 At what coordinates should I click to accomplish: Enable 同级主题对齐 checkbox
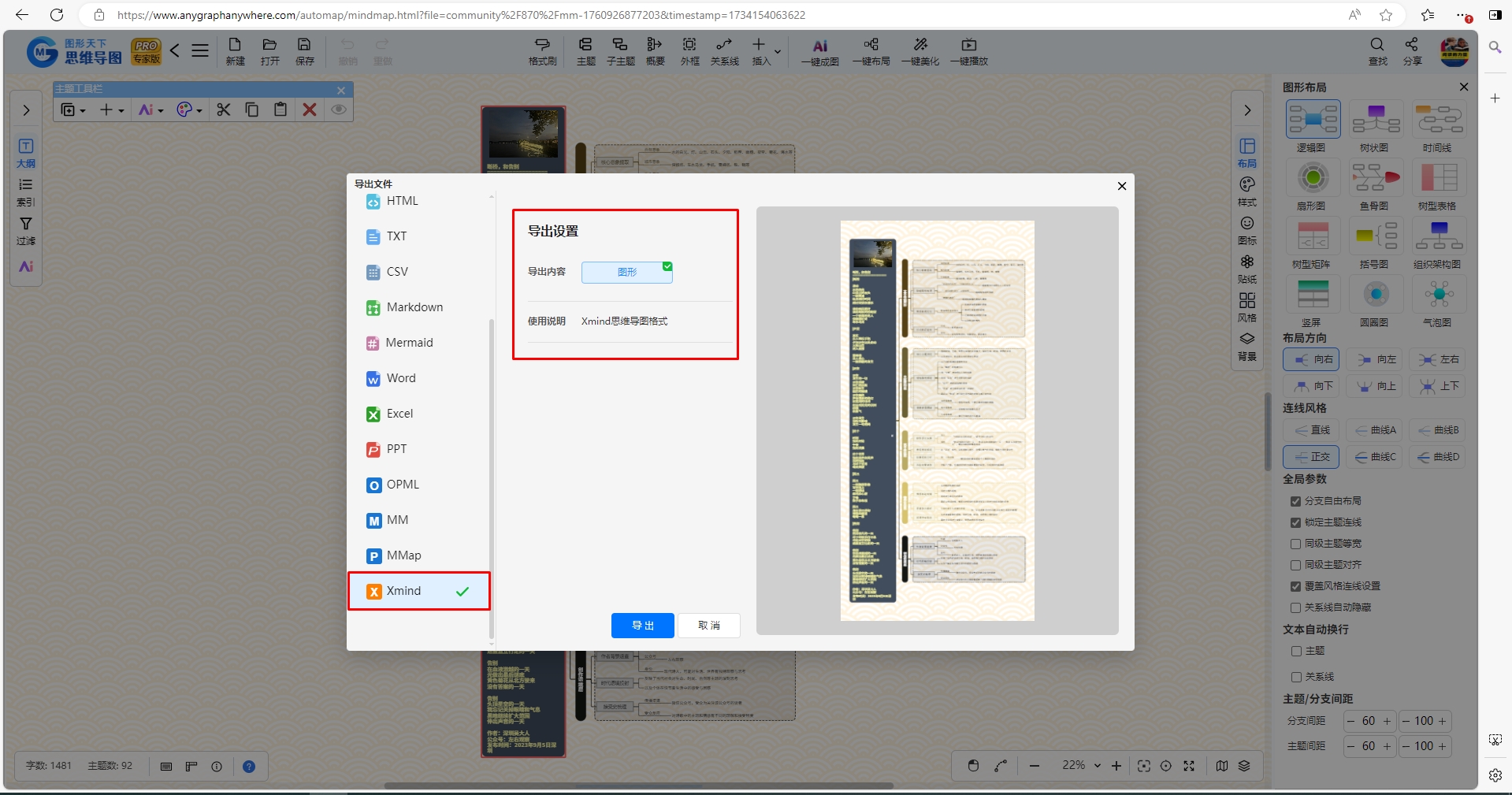tap(1295, 565)
